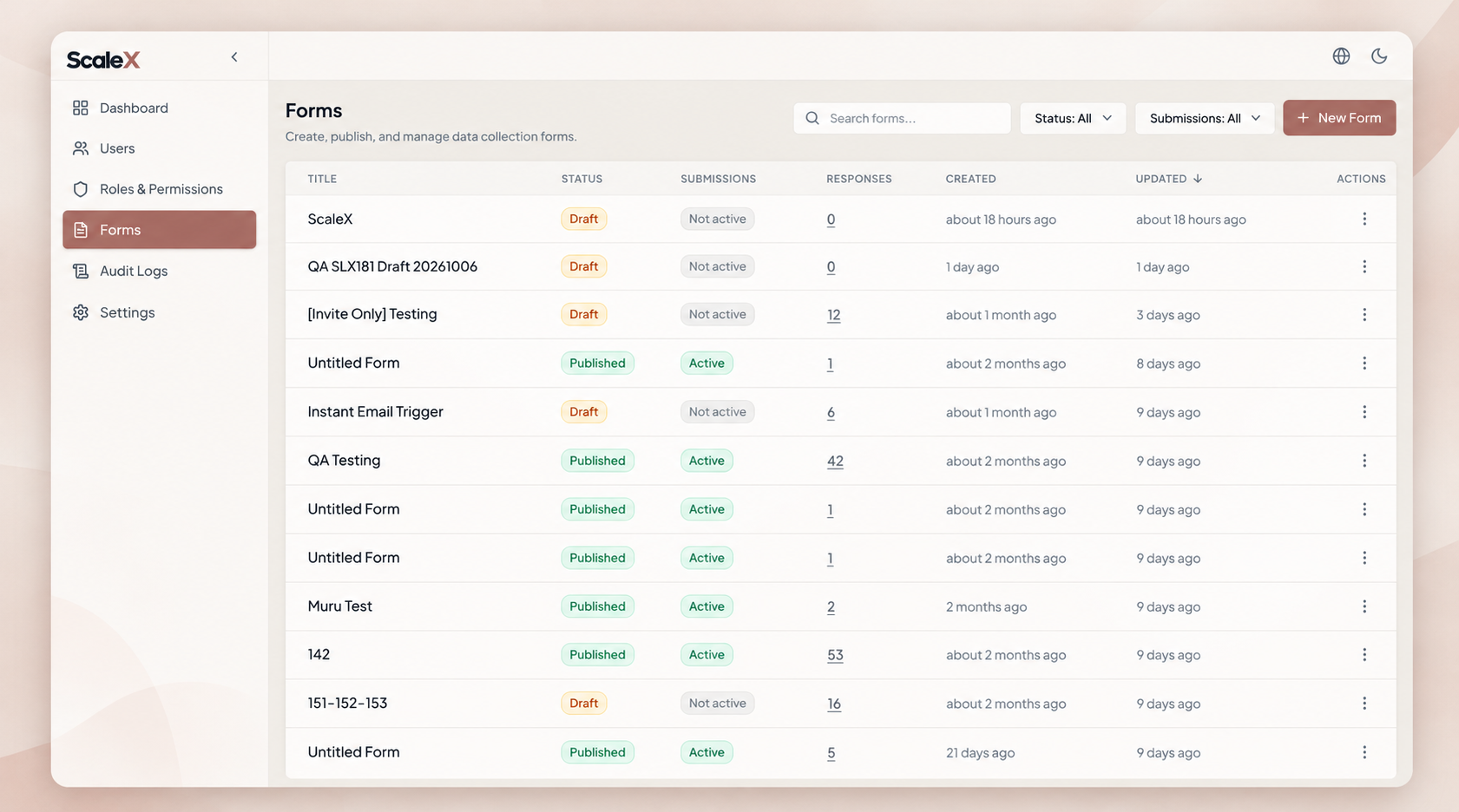
Task: Click the Dashboard grid icon in sidebar
Action: [x=81, y=108]
